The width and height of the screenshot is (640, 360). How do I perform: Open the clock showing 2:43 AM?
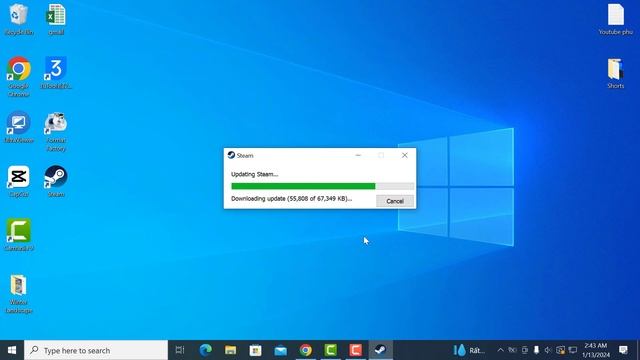[596, 350]
